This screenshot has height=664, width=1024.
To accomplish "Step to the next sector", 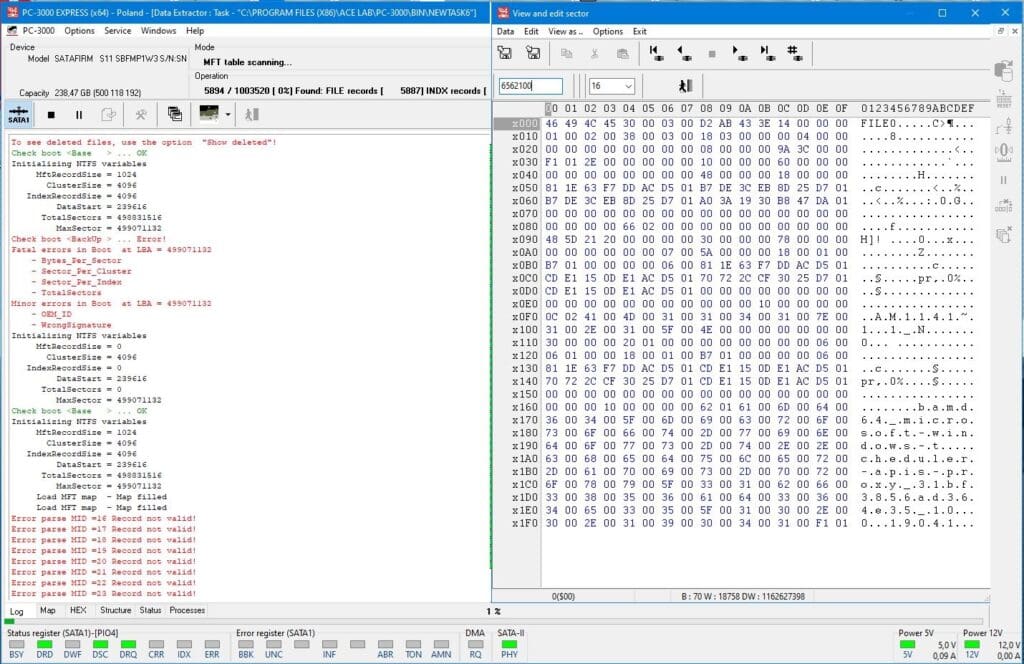I will (x=738, y=53).
